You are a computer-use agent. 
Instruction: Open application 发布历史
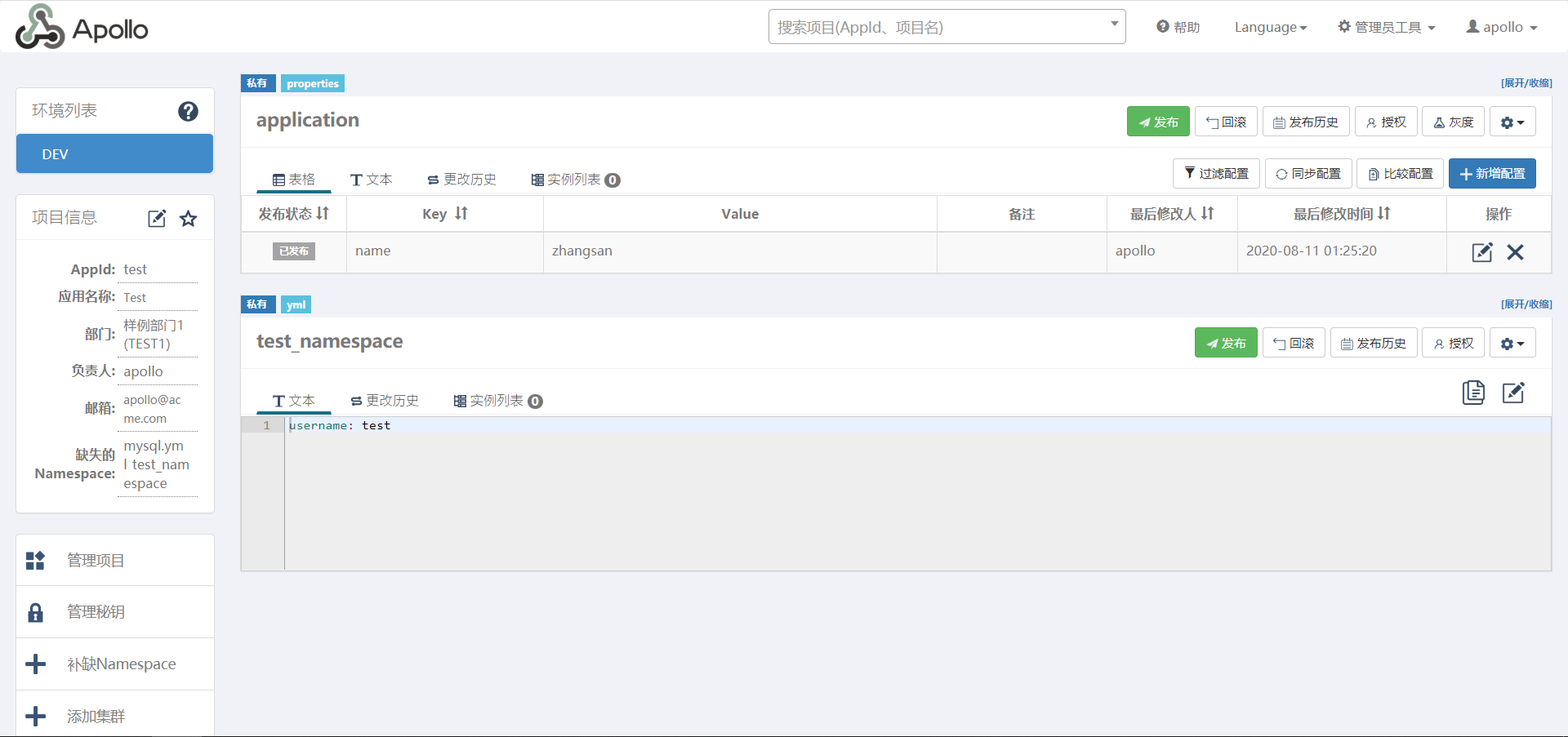pos(1306,122)
